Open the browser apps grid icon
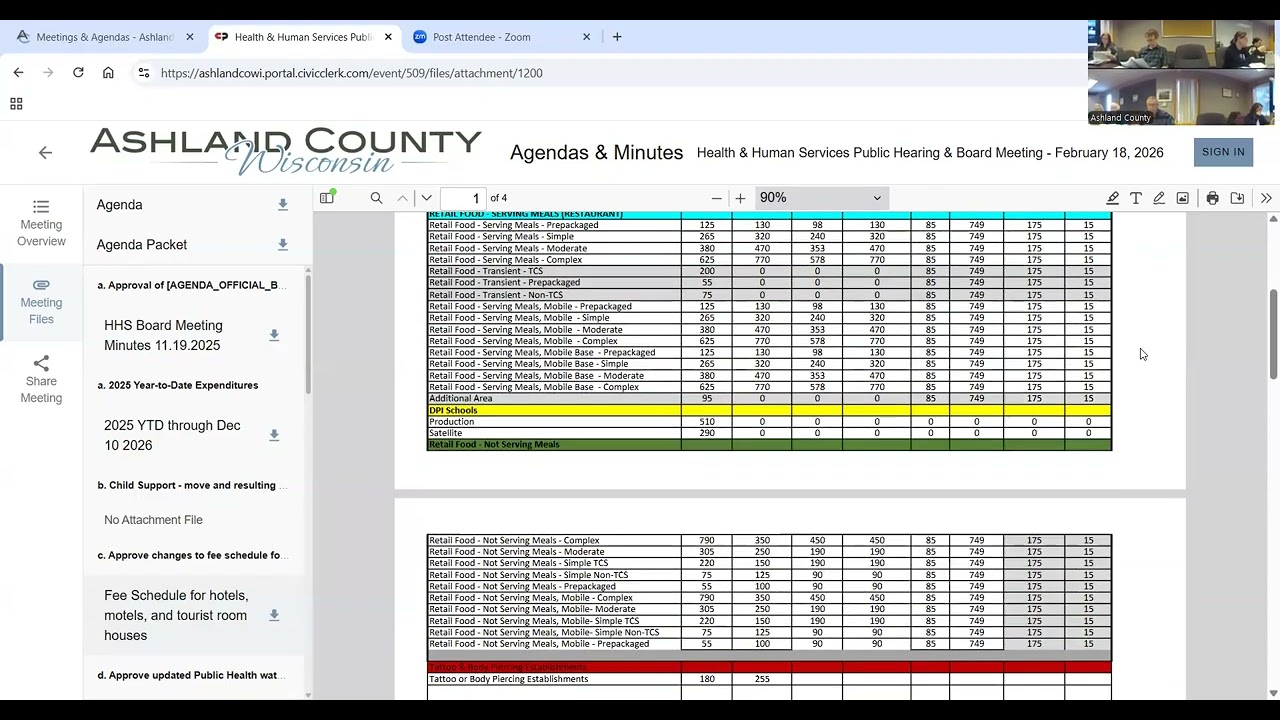Image resolution: width=1280 pixels, height=720 pixels. tap(16, 104)
